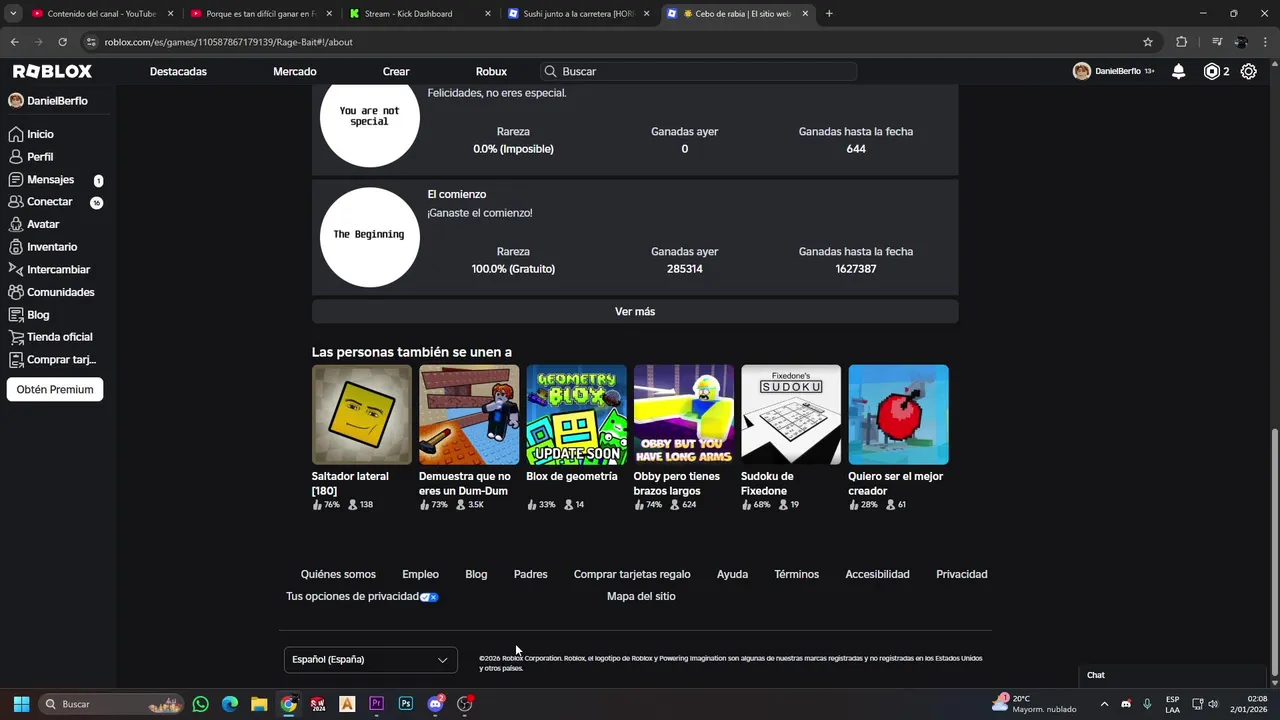Open the Blox de geometría game thumbnail
The image size is (1280, 720).
coord(576,414)
